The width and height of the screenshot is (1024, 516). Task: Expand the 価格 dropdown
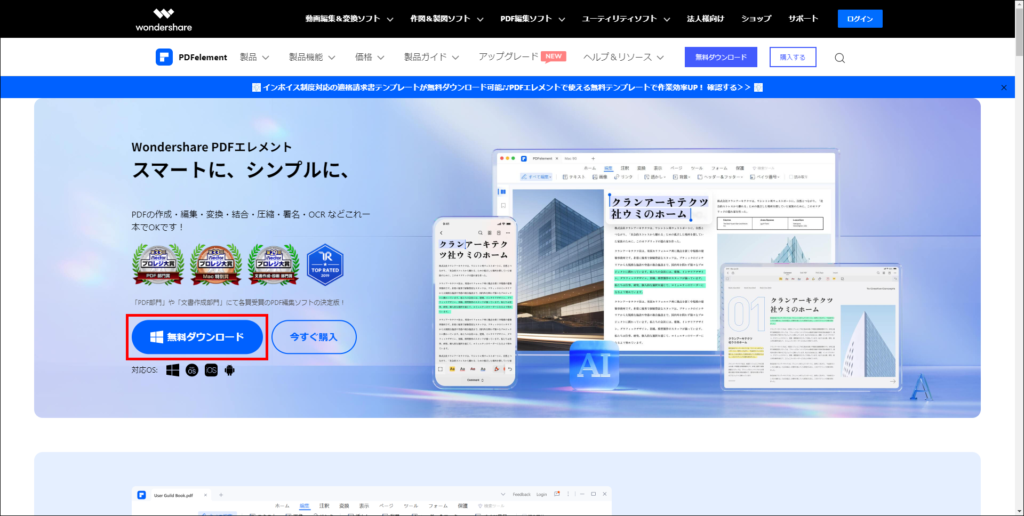tap(370, 57)
